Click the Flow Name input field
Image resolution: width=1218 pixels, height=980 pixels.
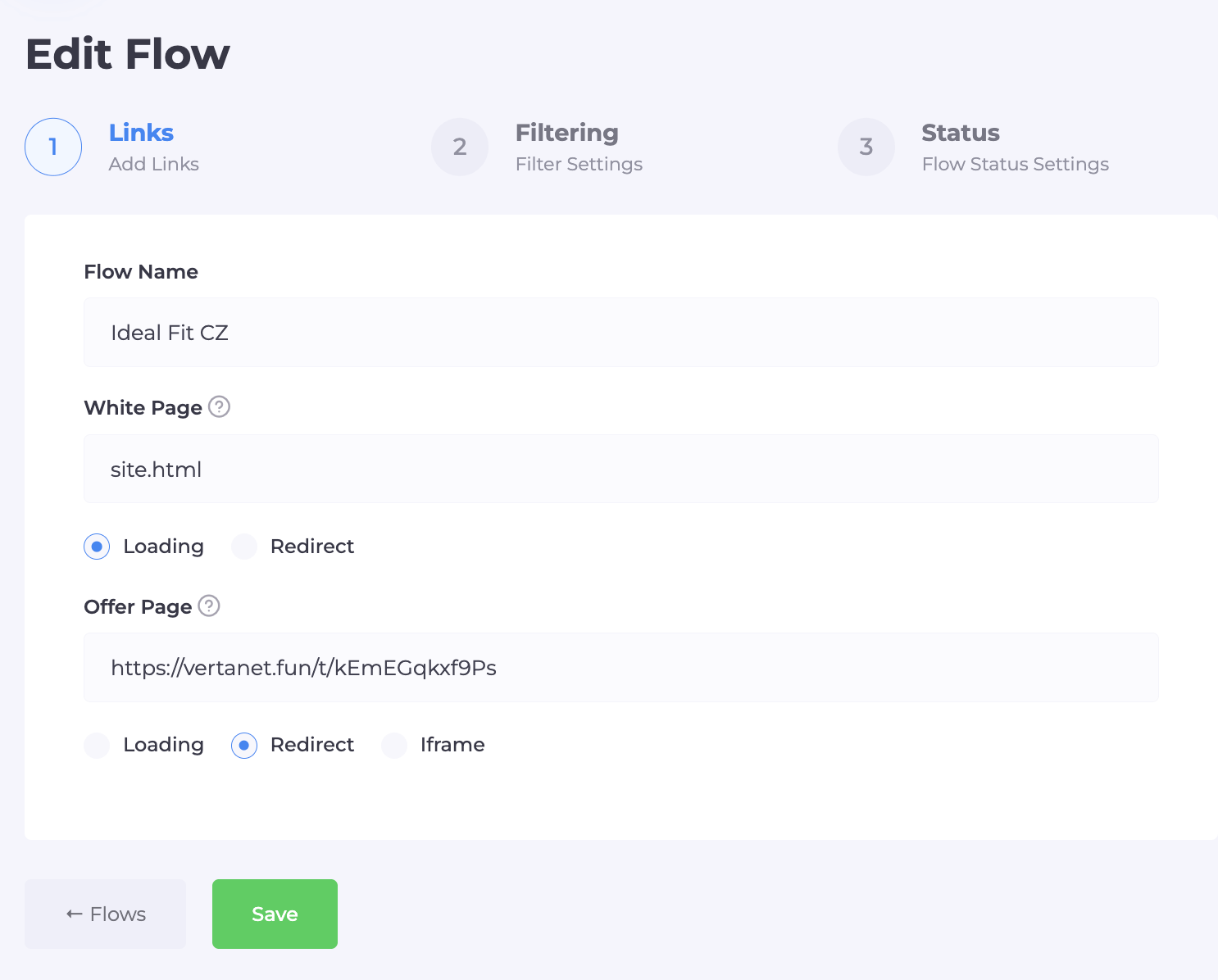click(x=620, y=333)
